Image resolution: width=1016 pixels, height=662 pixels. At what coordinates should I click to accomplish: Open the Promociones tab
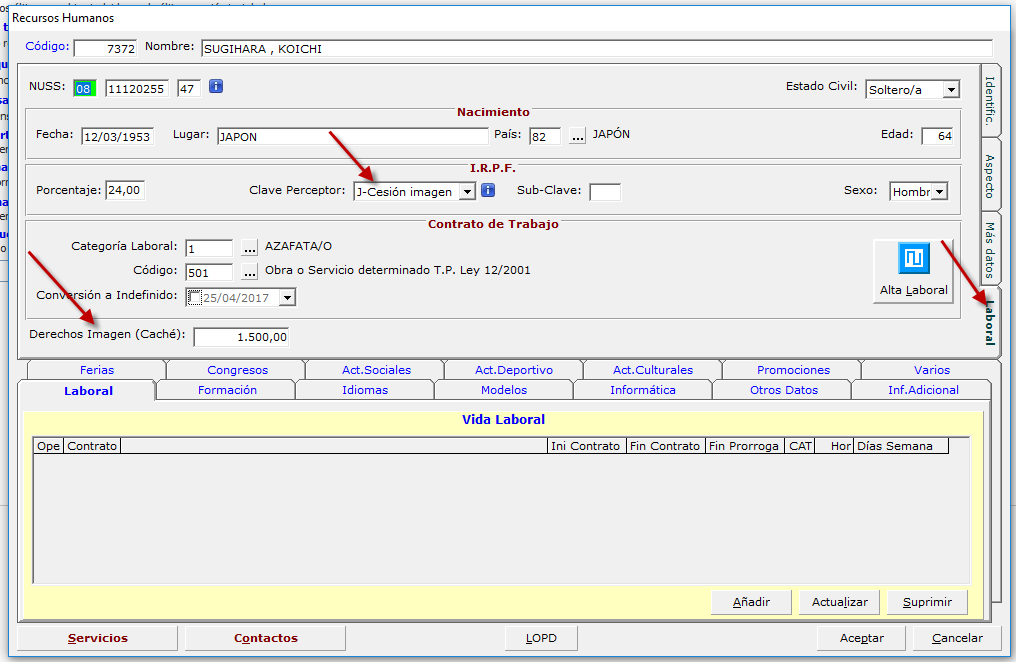click(x=793, y=370)
